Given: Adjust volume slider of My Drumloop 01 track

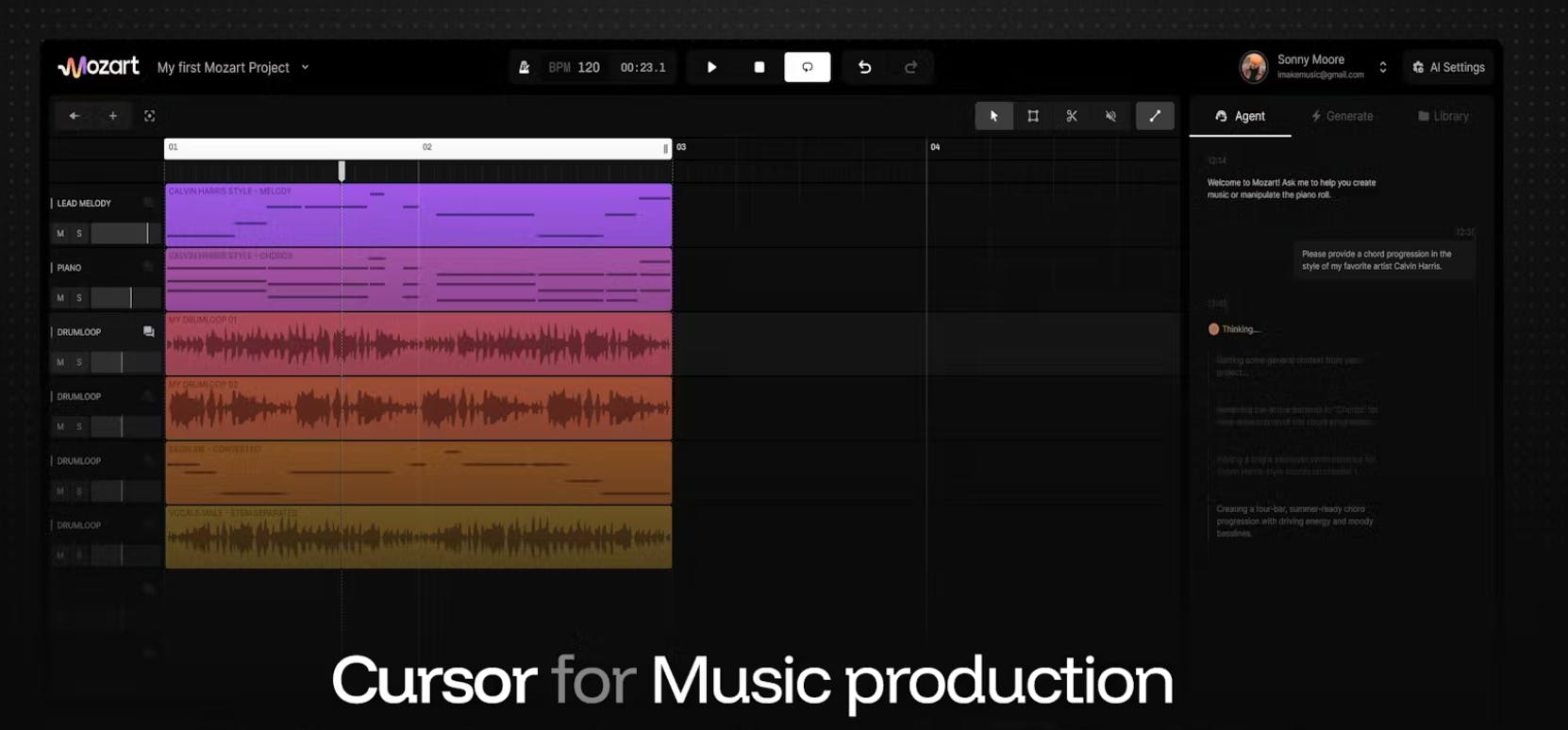Looking at the screenshot, I should point(125,362).
